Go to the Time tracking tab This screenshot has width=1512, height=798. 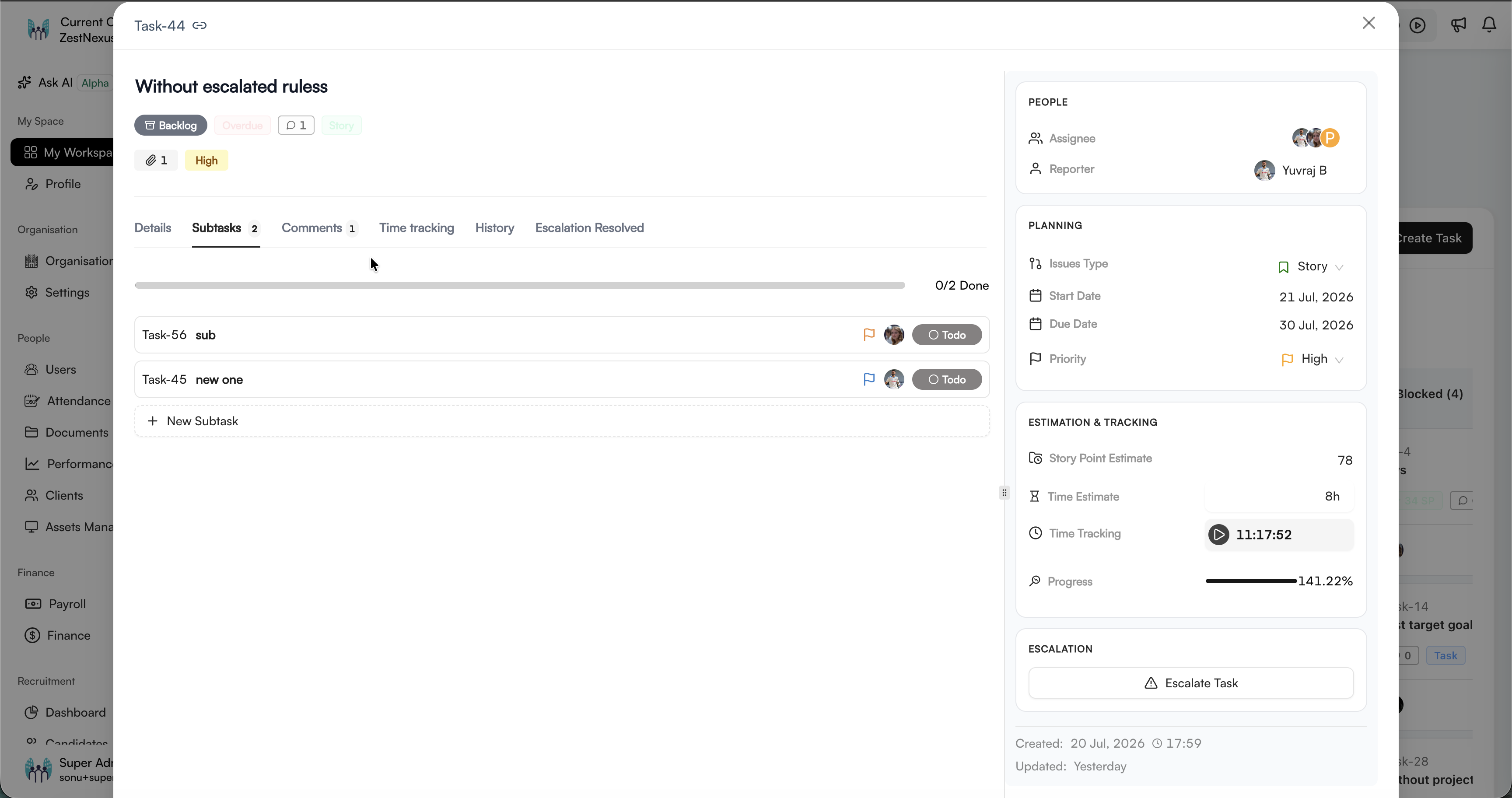tap(417, 227)
